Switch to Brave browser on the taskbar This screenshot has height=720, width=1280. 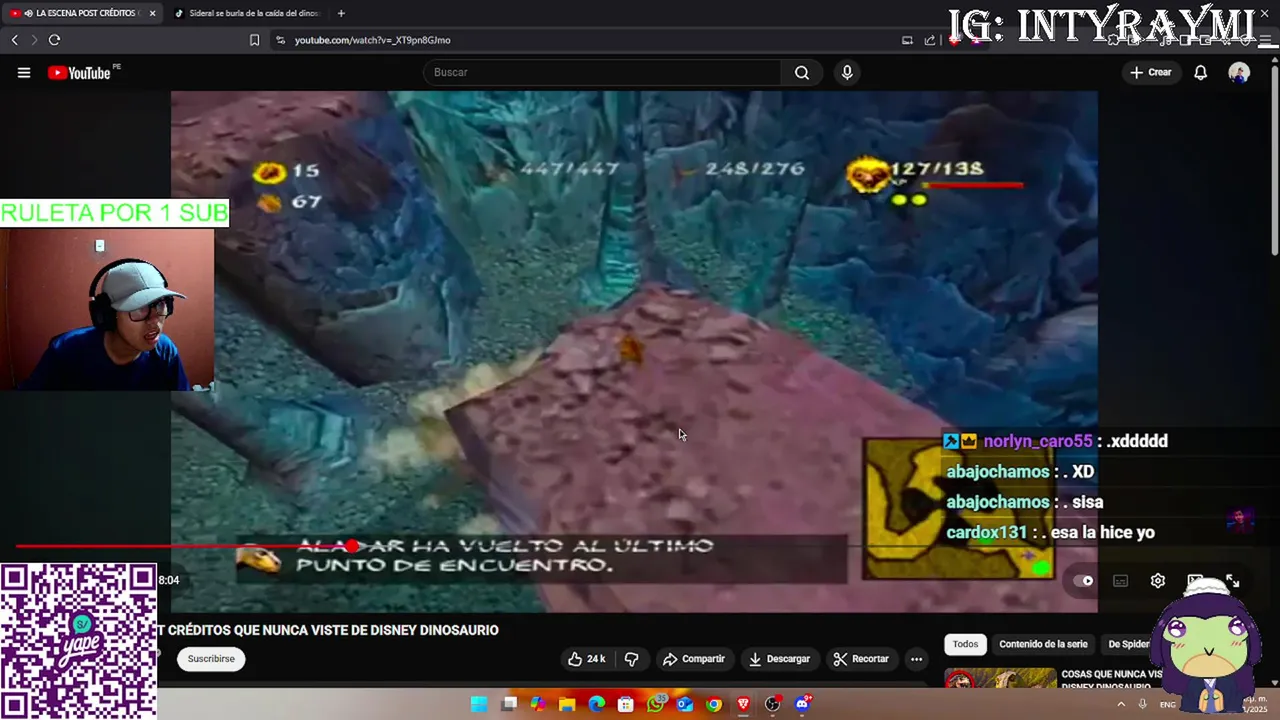743,704
